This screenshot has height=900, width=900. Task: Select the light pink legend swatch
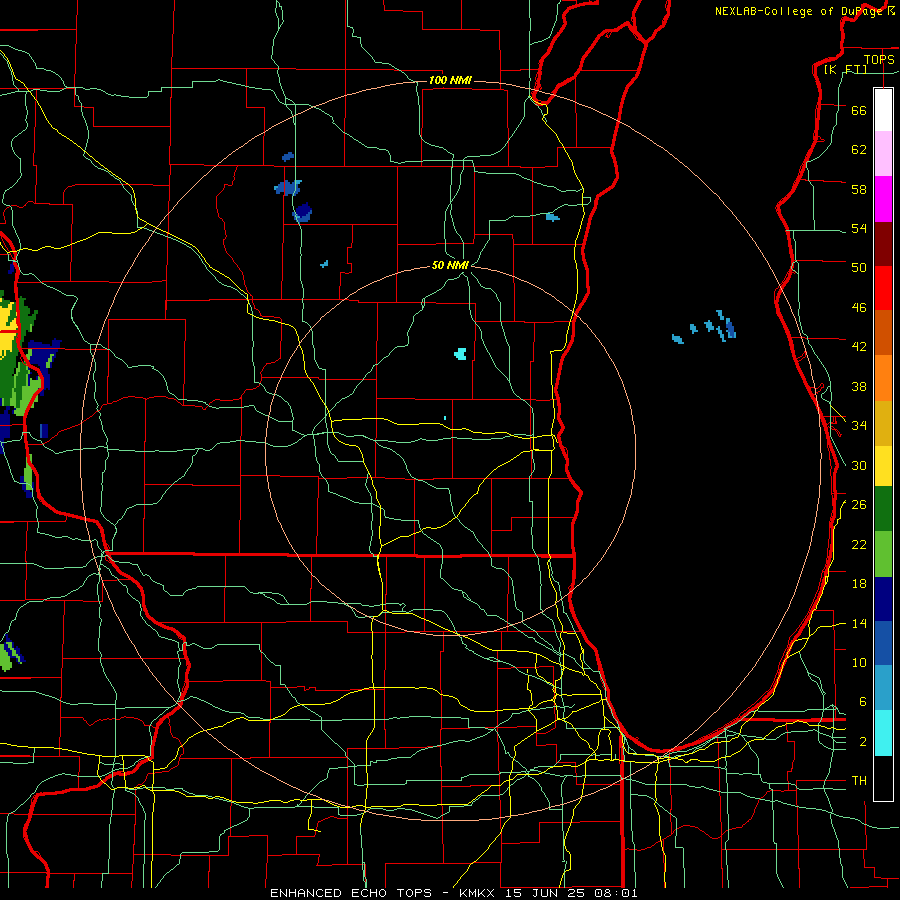[883, 154]
